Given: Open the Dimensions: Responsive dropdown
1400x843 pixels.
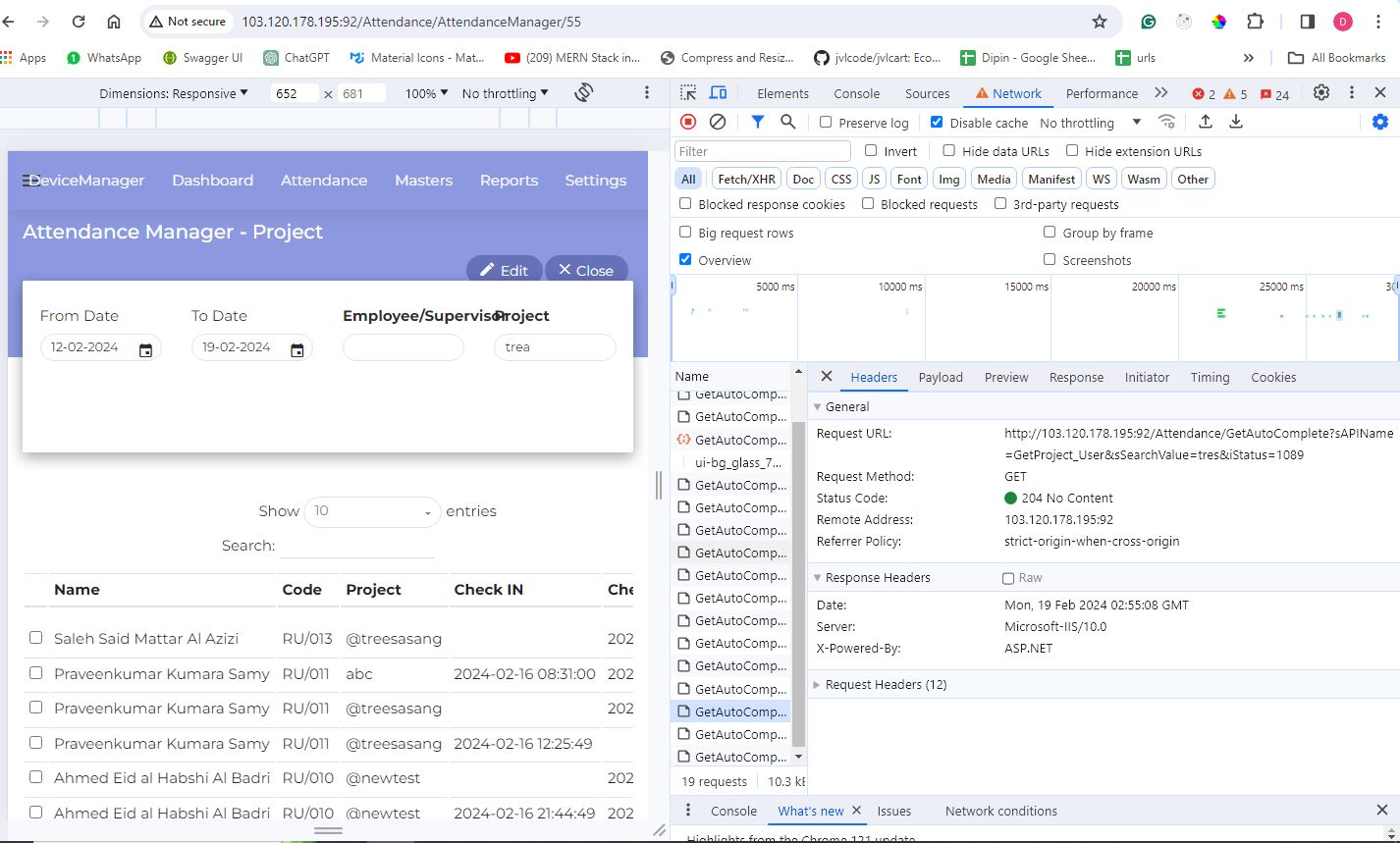Looking at the screenshot, I should [174, 93].
